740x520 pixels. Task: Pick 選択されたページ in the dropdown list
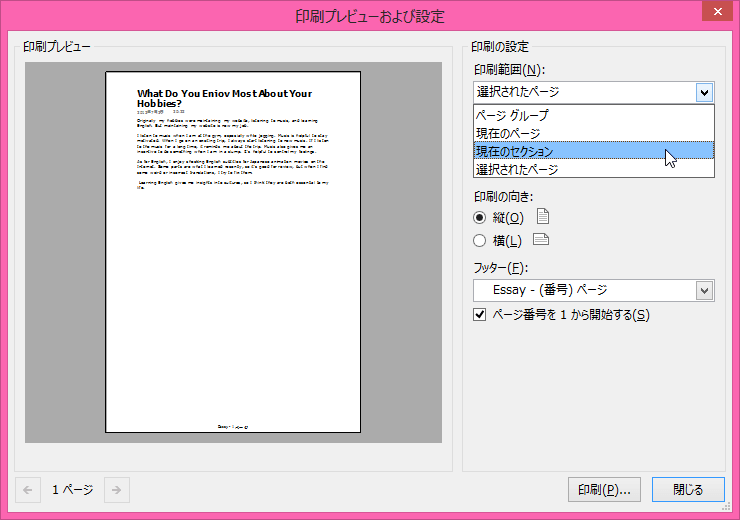tap(594, 169)
